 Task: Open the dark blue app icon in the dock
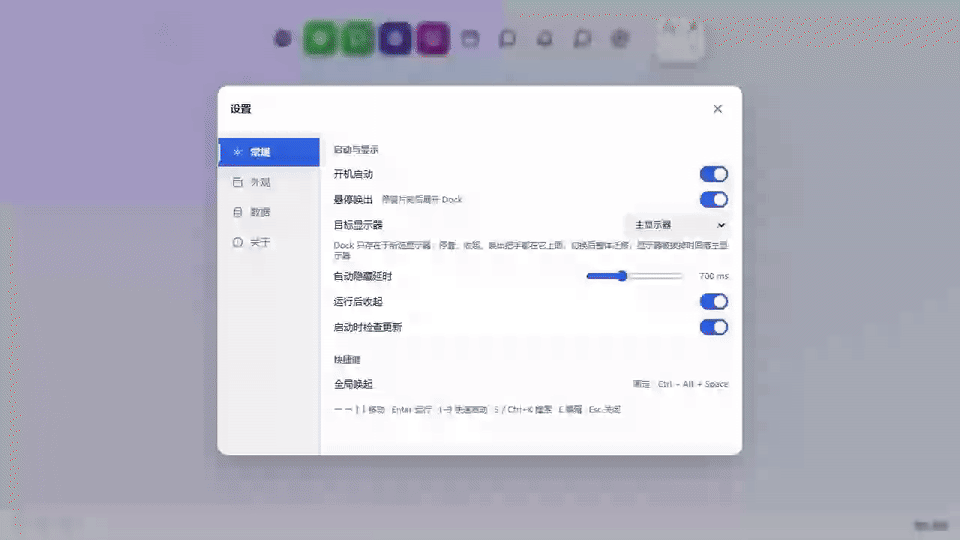pyautogui.click(x=395, y=39)
